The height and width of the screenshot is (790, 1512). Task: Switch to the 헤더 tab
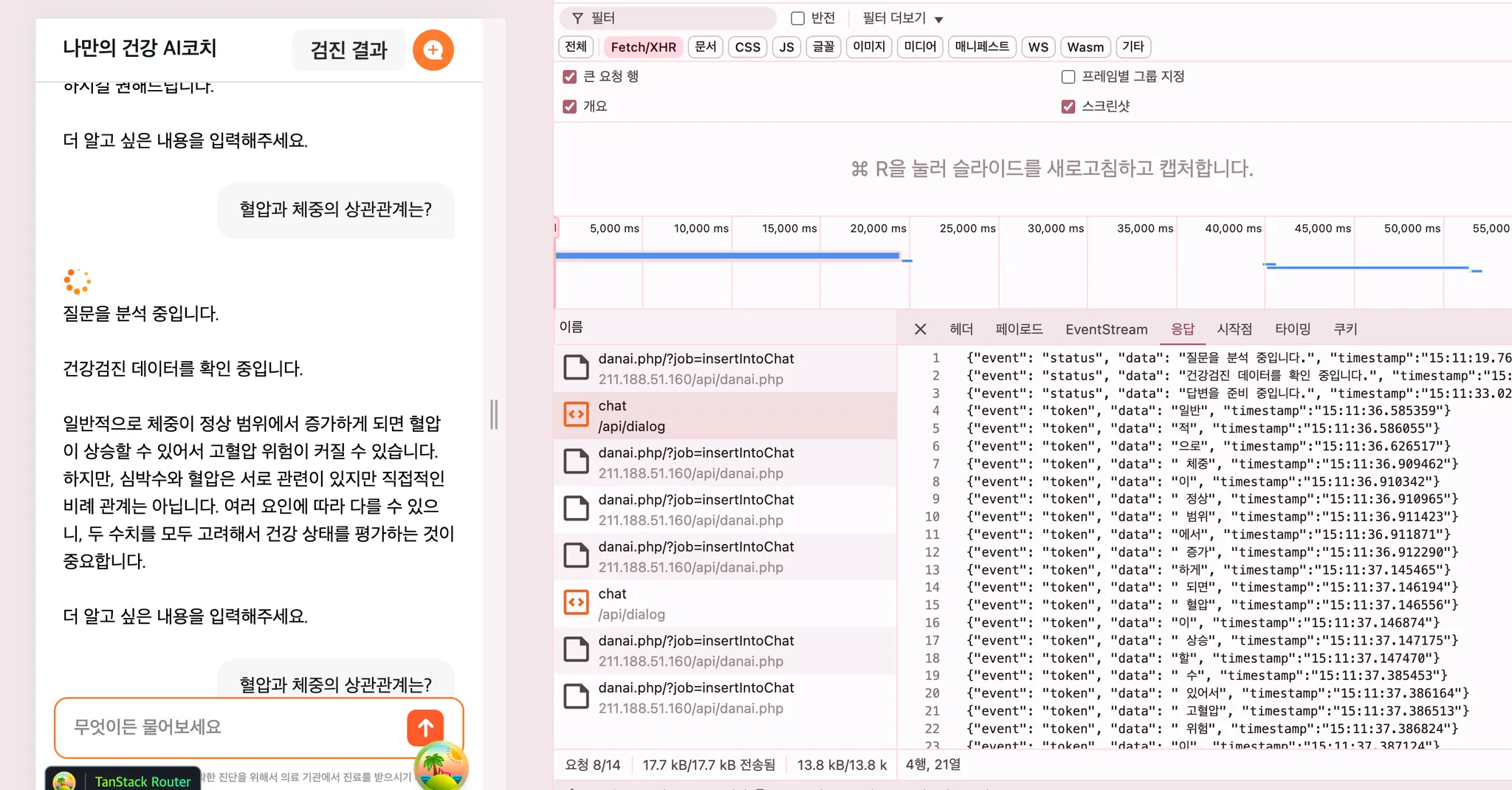point(961,329)
